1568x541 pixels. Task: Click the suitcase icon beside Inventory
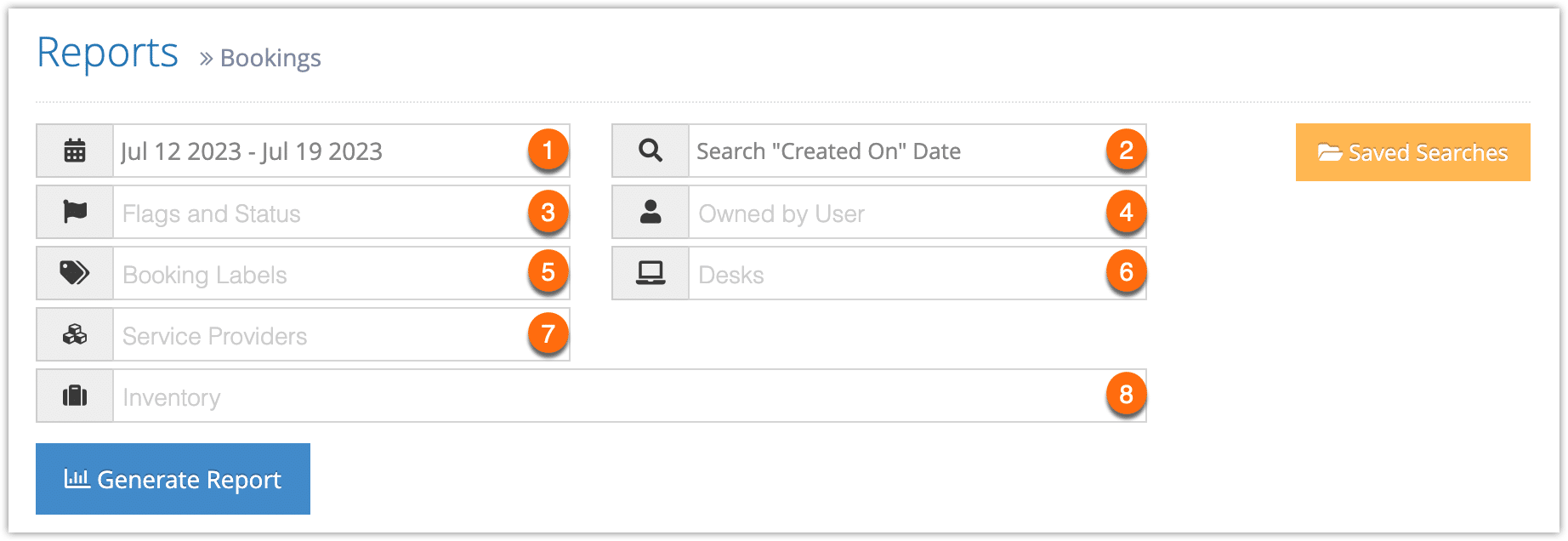(75, 396)
